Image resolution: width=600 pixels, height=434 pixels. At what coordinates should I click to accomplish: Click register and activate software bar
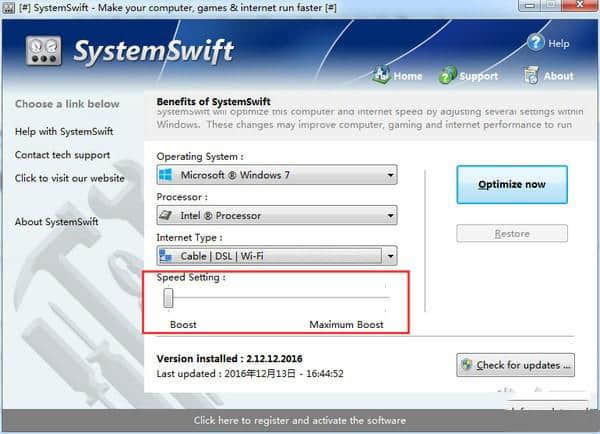coord(300,420)
